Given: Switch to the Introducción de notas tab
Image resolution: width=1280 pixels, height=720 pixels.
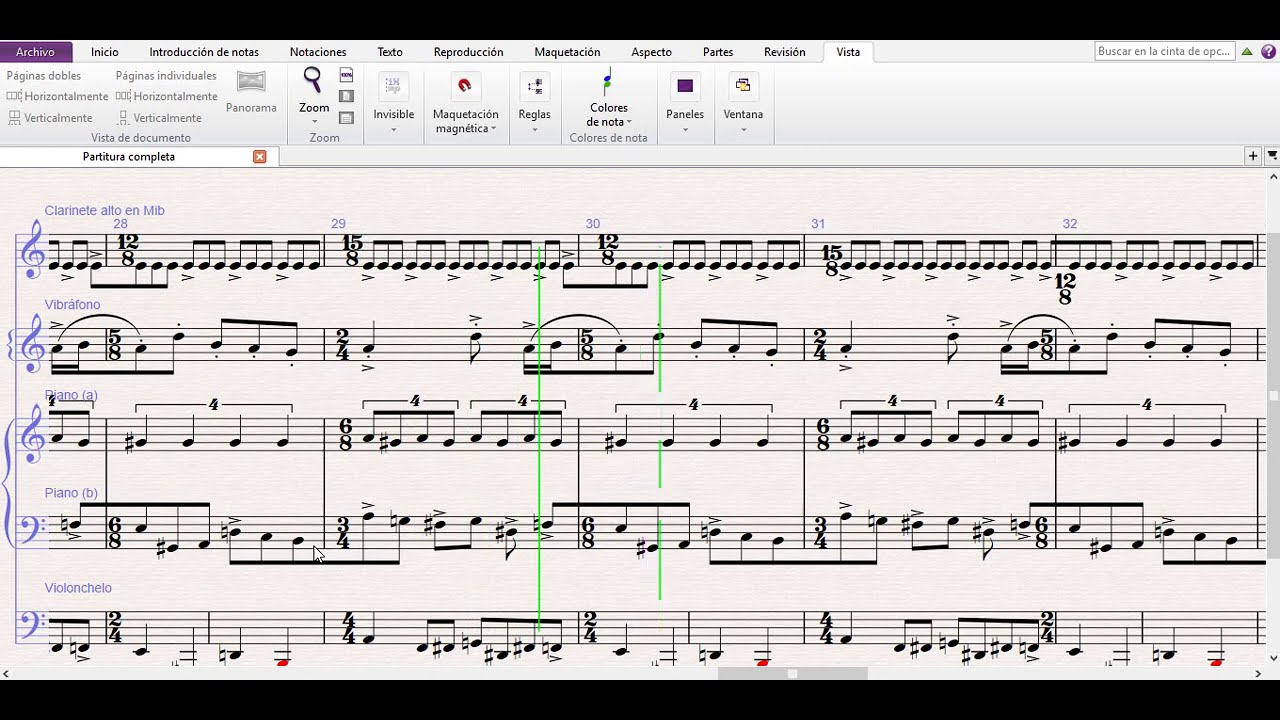Looking at the screenshot, I should click(204, 52).
